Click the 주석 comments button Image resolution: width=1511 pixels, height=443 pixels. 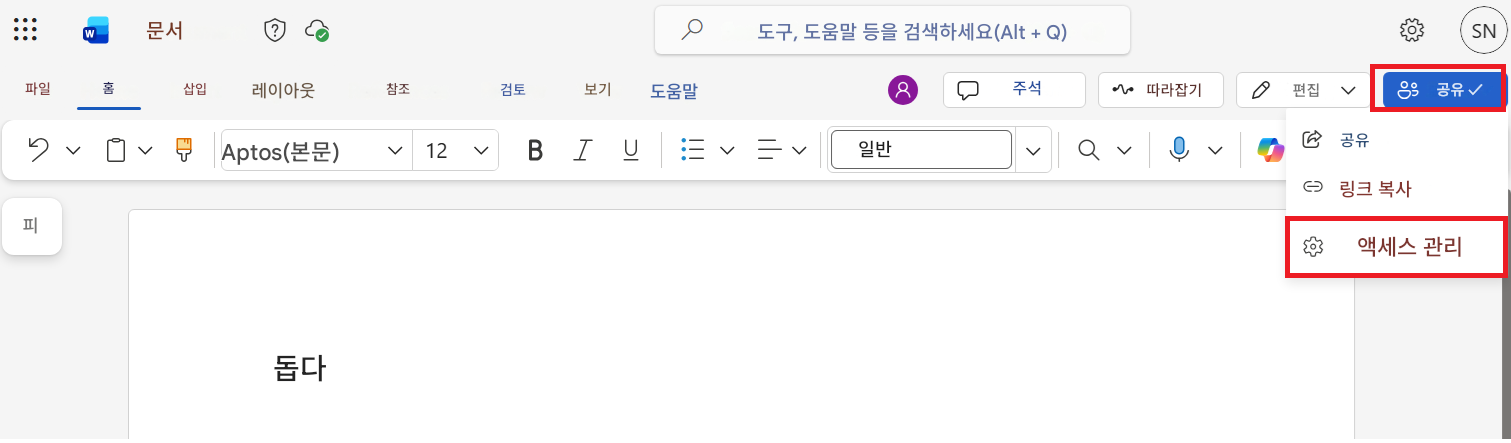click(x=1014, y=90)
